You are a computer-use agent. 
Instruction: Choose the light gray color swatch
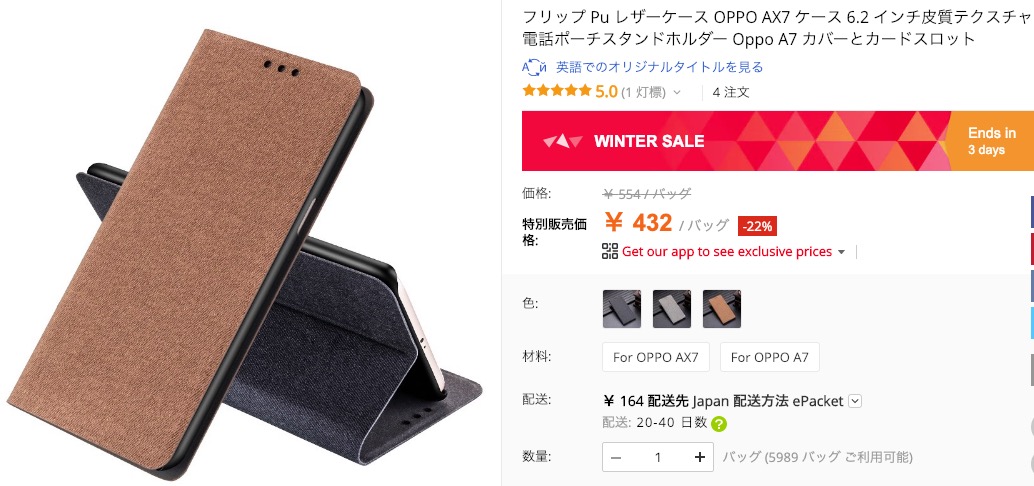[x=672, y=309]
